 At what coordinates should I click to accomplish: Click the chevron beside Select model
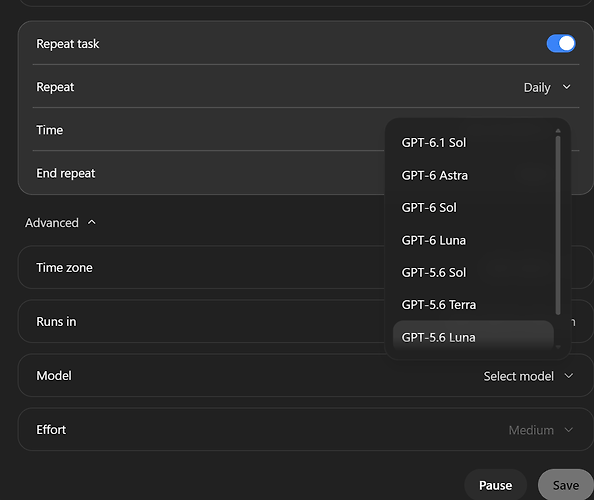coord(569,376)
